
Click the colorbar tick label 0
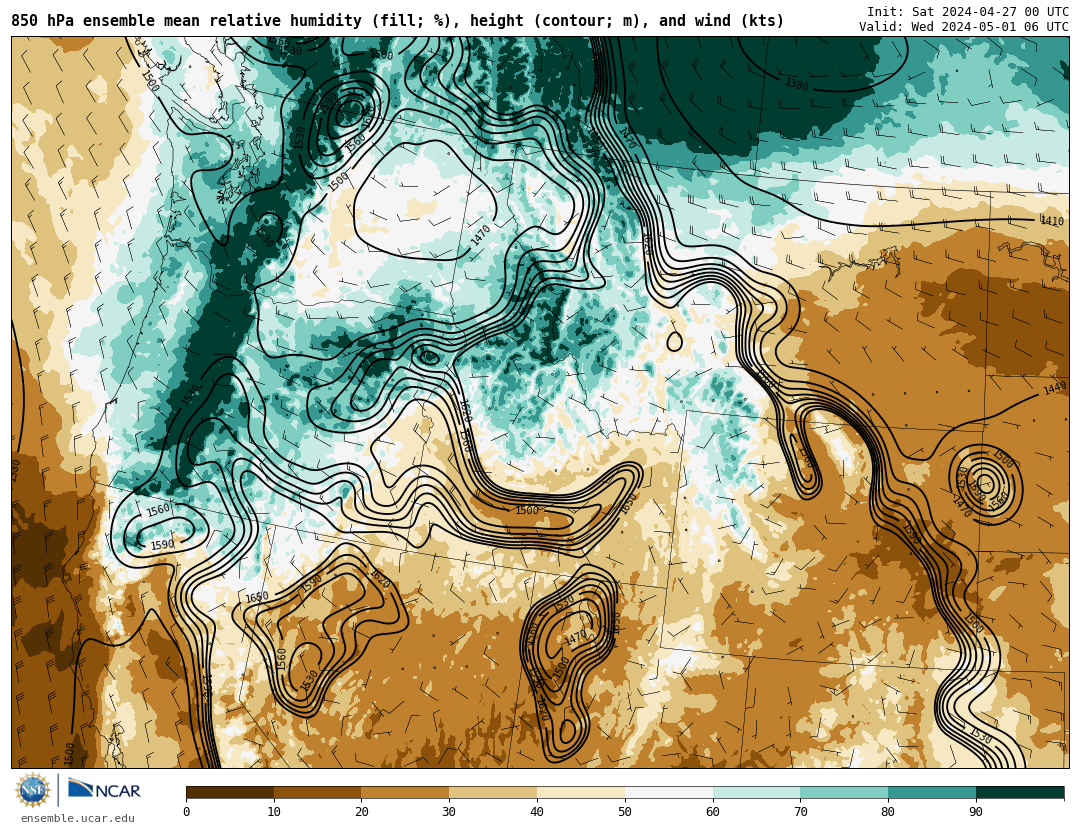point(187,812)
